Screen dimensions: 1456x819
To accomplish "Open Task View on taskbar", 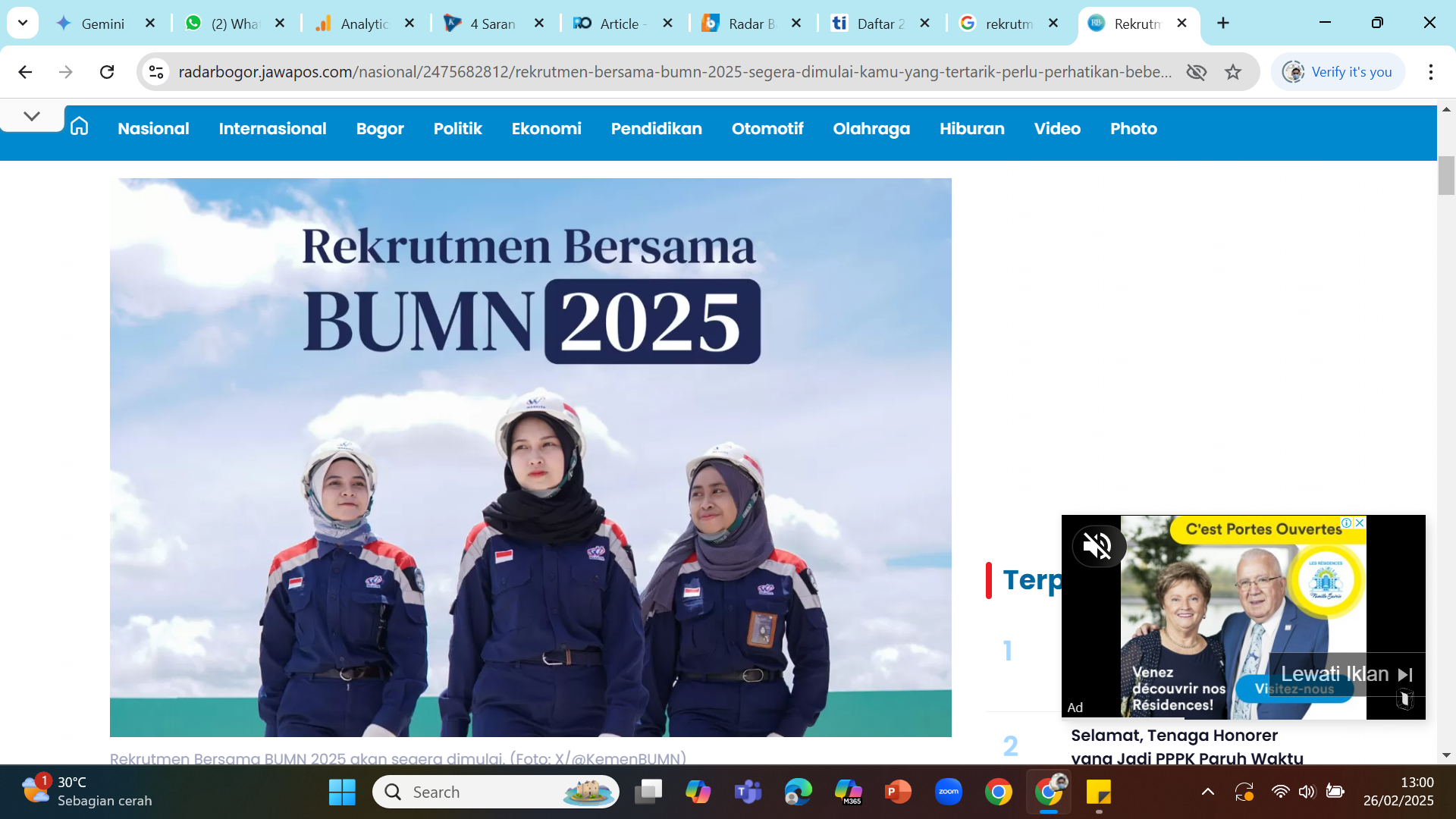I will coord(648,792).
